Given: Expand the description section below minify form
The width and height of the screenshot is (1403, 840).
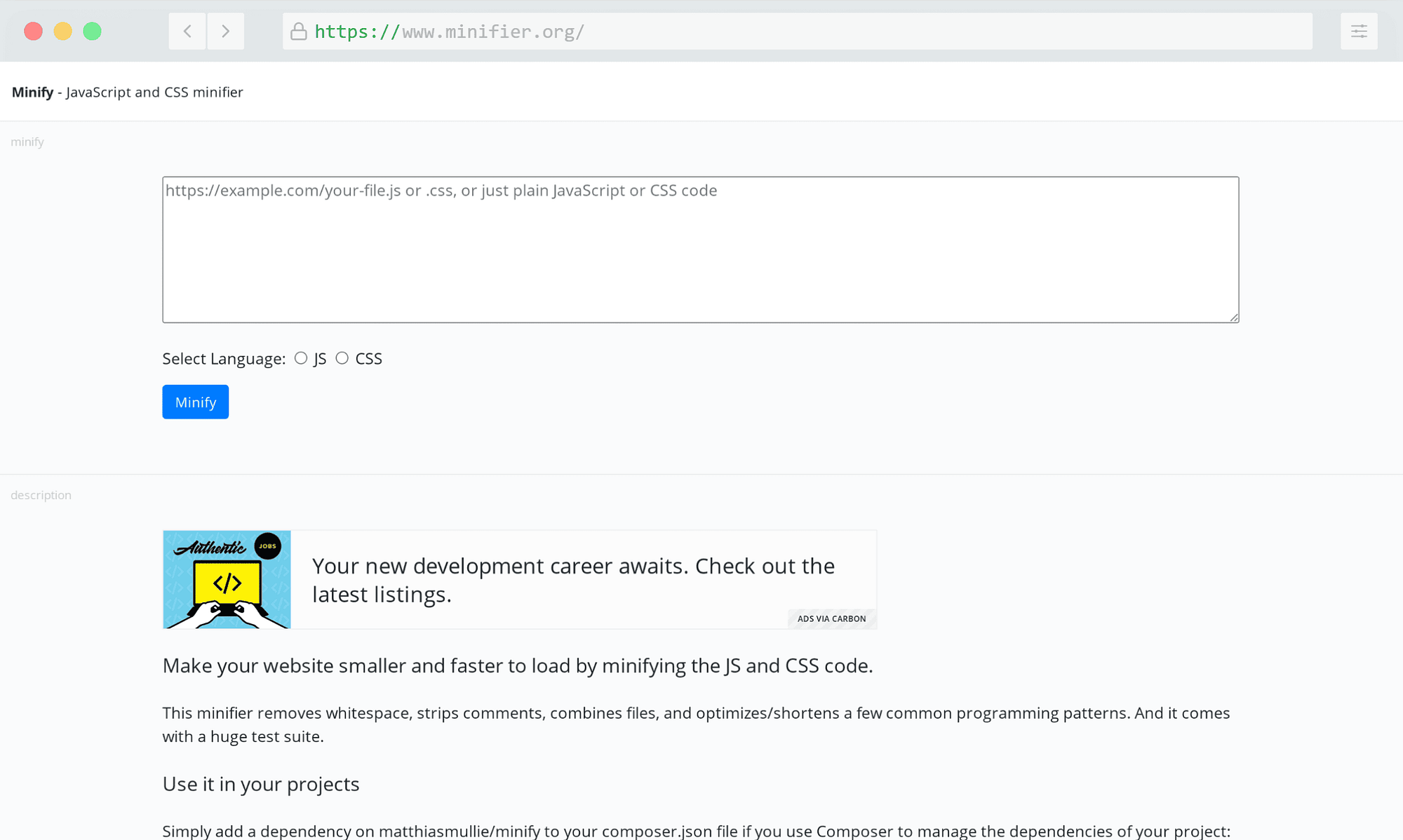Looking at the screenshot, I should [x=41, y=494].
